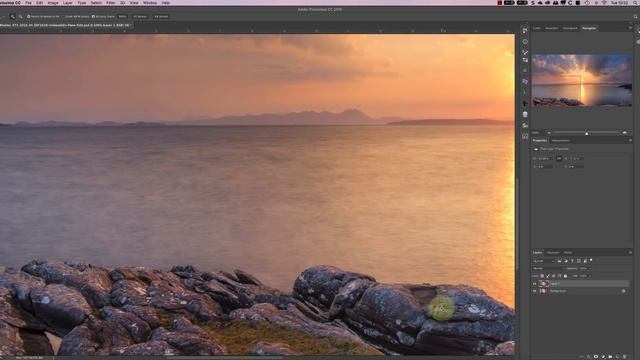Click the Fit Screen button
Image resolution: width=640 pixels, height=360 pixels.
coord(140,16)
